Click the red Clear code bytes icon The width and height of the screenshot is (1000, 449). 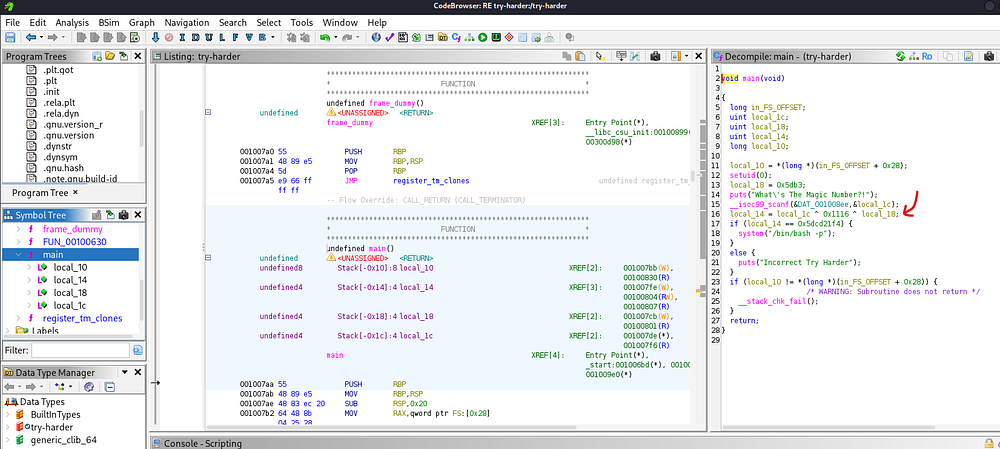(169, 38)
